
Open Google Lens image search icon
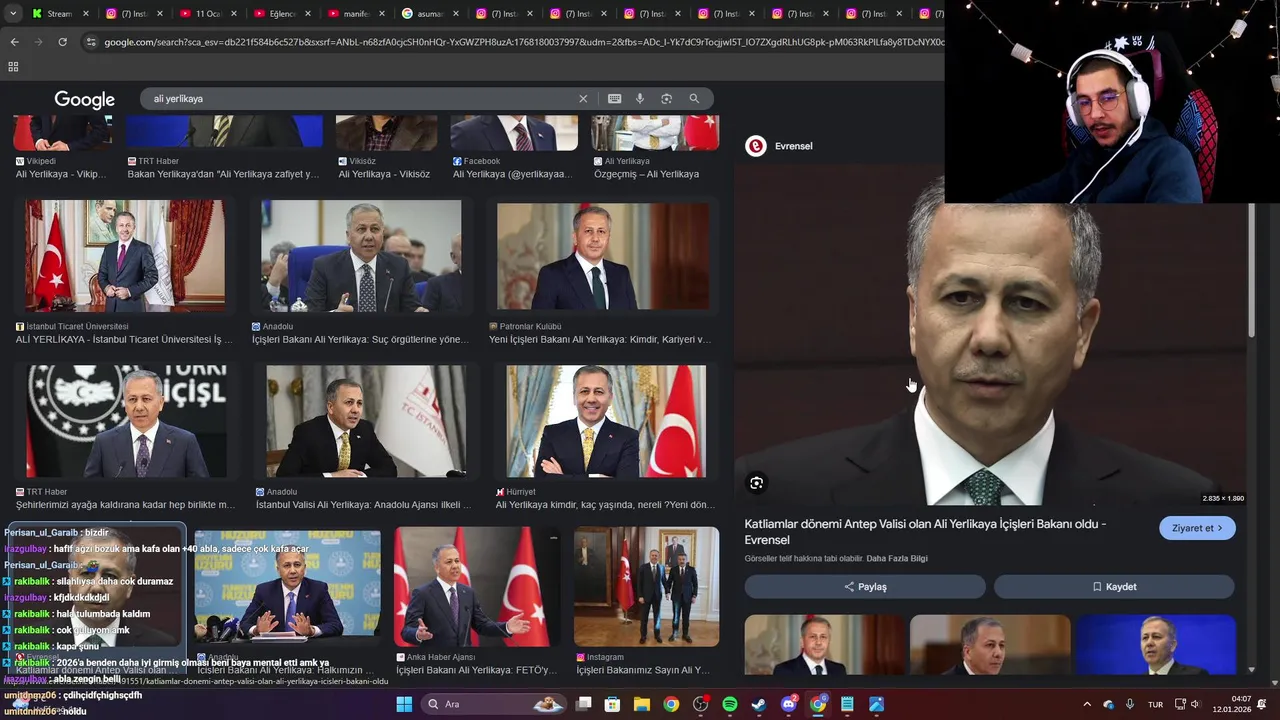(x=667, y=99)
